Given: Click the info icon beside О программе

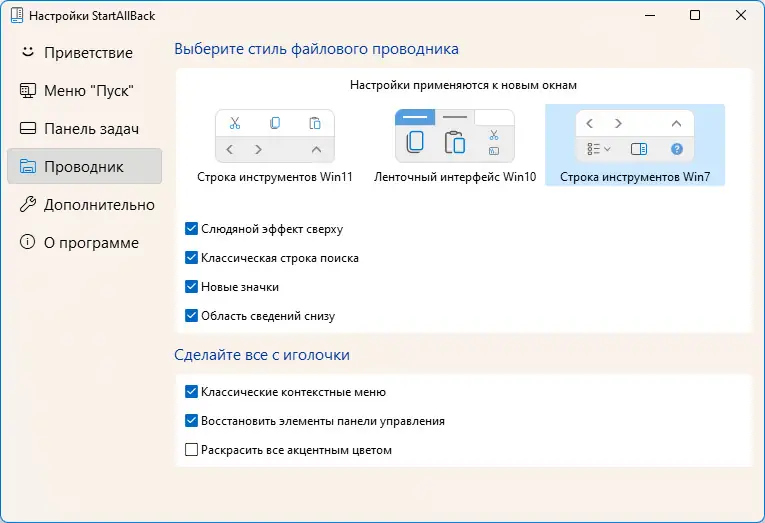Looking at the screenshot, I should [x=28, y=242].
